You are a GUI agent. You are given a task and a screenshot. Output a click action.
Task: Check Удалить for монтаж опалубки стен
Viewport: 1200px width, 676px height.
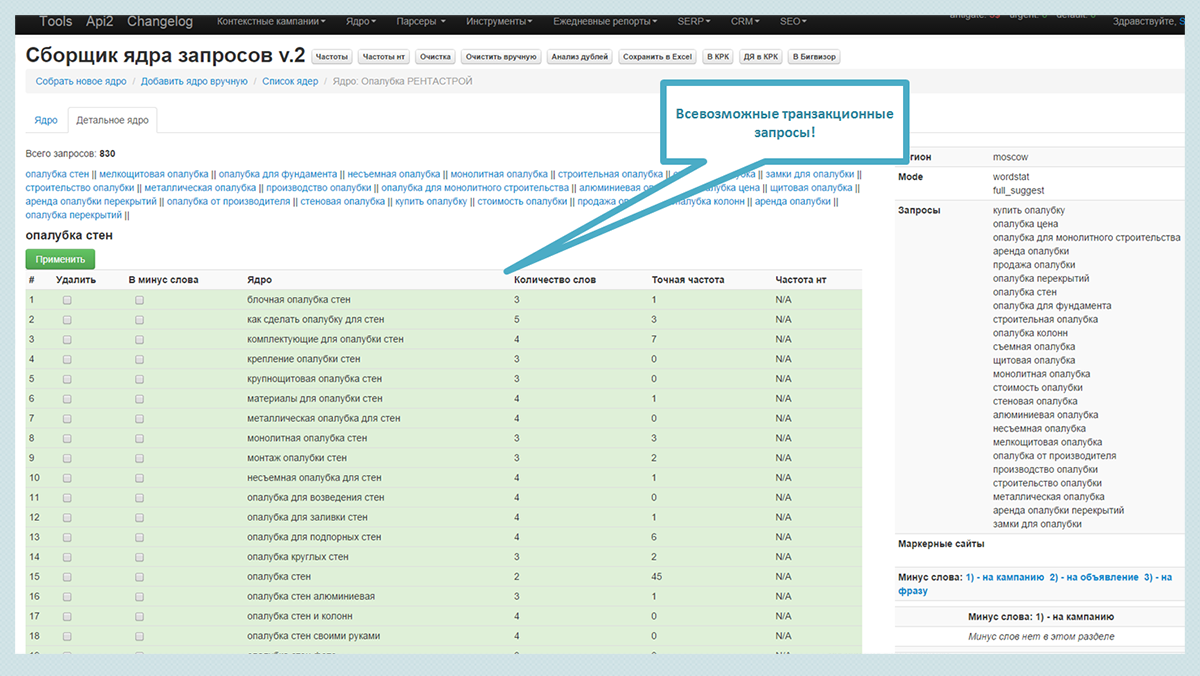pos(67,458)
